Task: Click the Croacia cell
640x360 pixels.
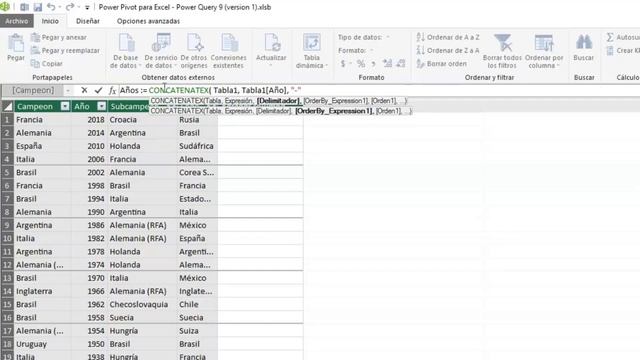Action: (x=142, y=120)
